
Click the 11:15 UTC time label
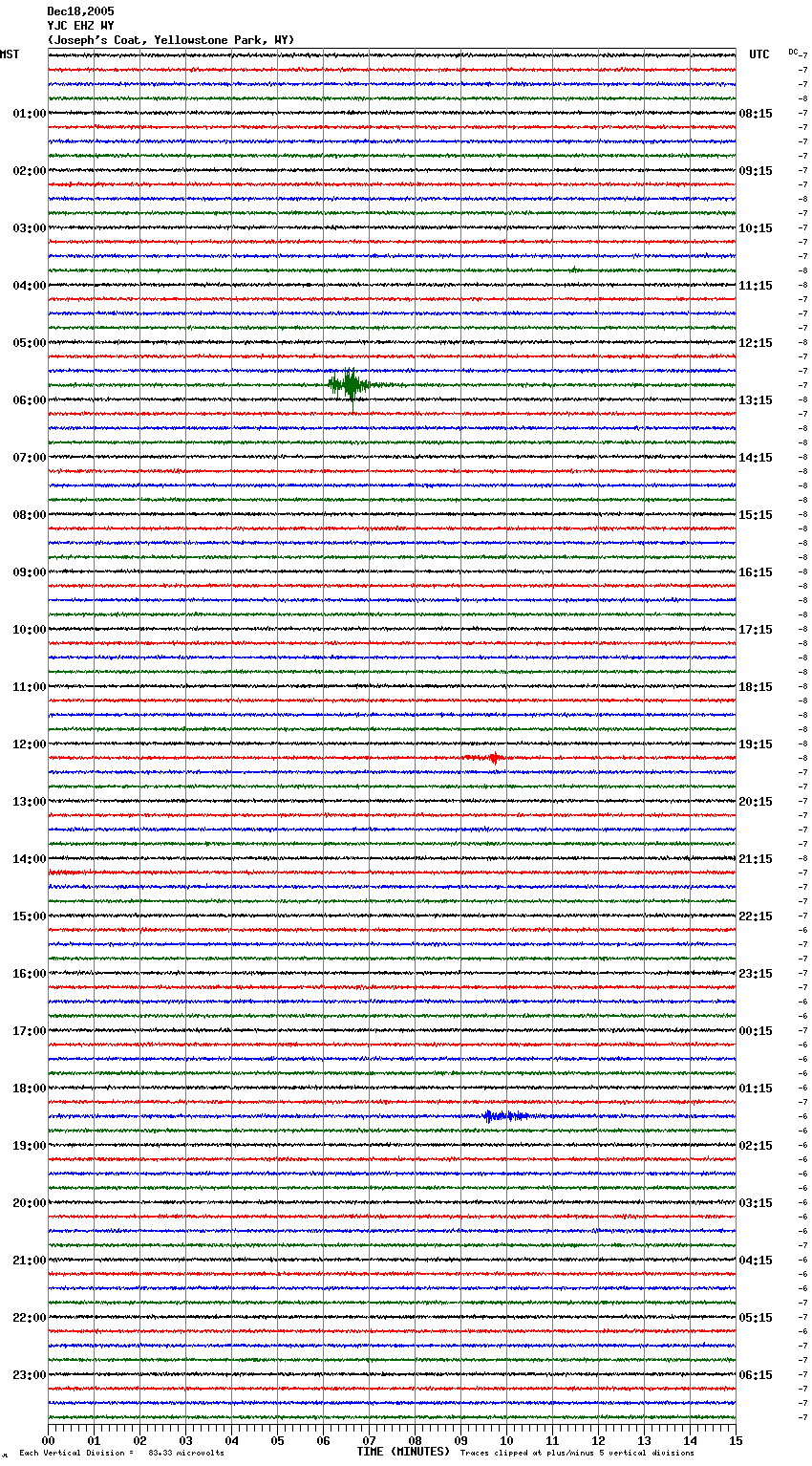tap(756, 286)
